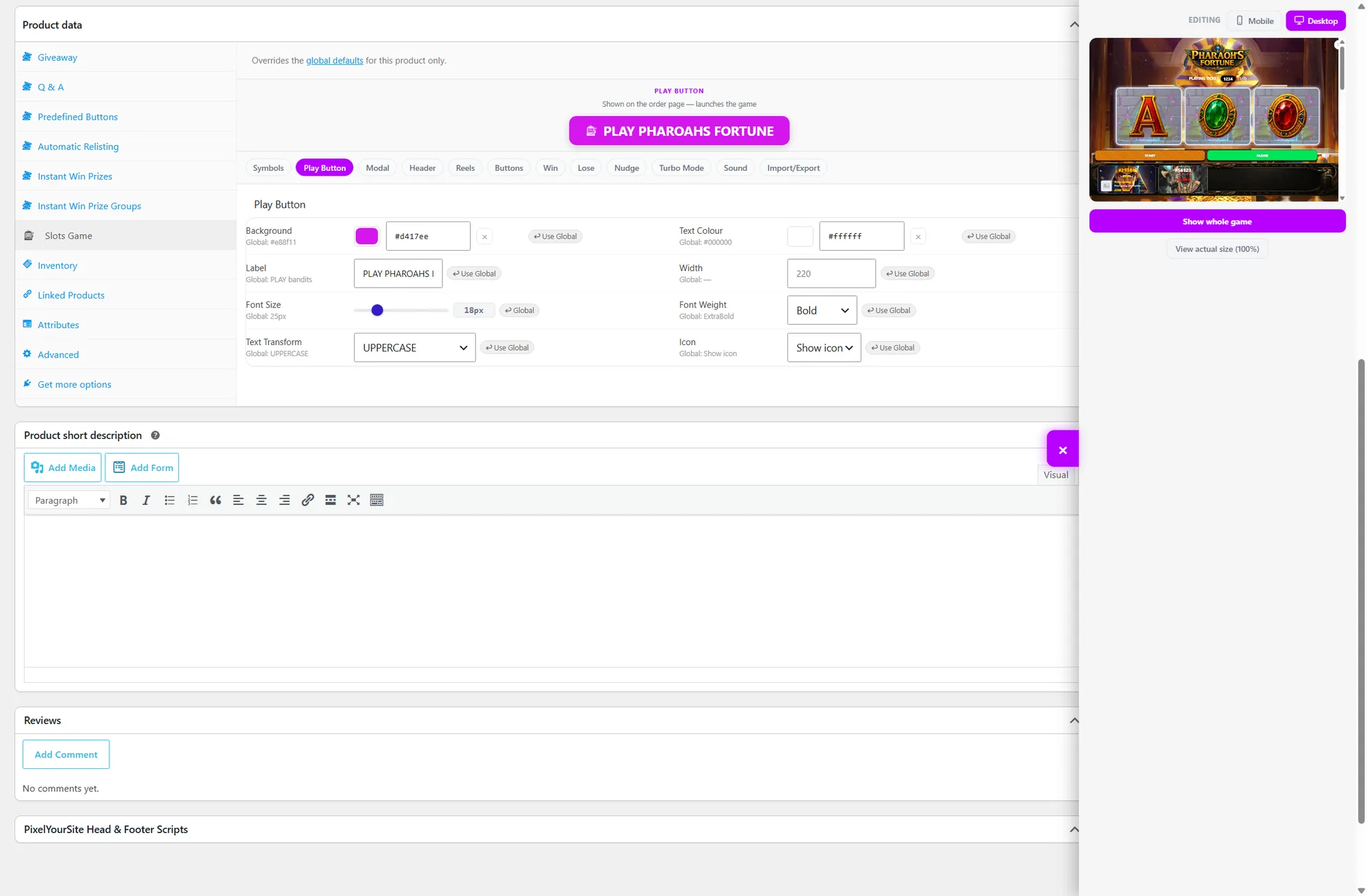Switch to the Lose tab
Screen dimensions: 1367x896
pos(586,168)
